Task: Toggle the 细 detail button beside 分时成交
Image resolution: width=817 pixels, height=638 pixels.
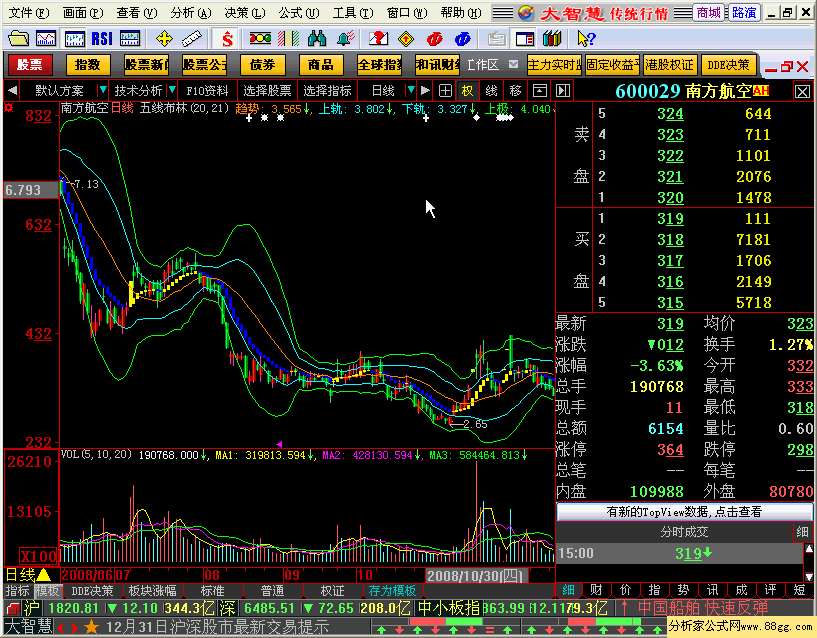Action: pos(802,532)
